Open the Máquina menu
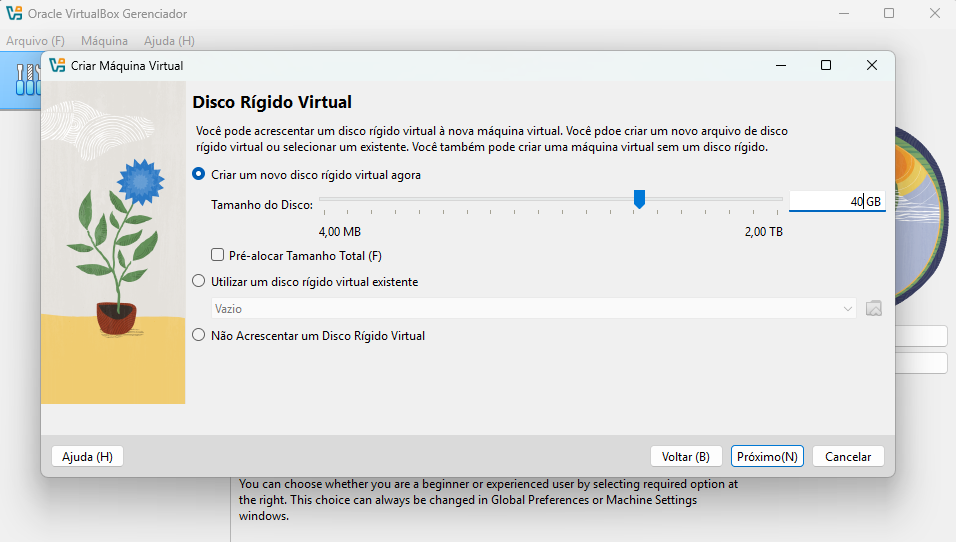 [104, 41]
